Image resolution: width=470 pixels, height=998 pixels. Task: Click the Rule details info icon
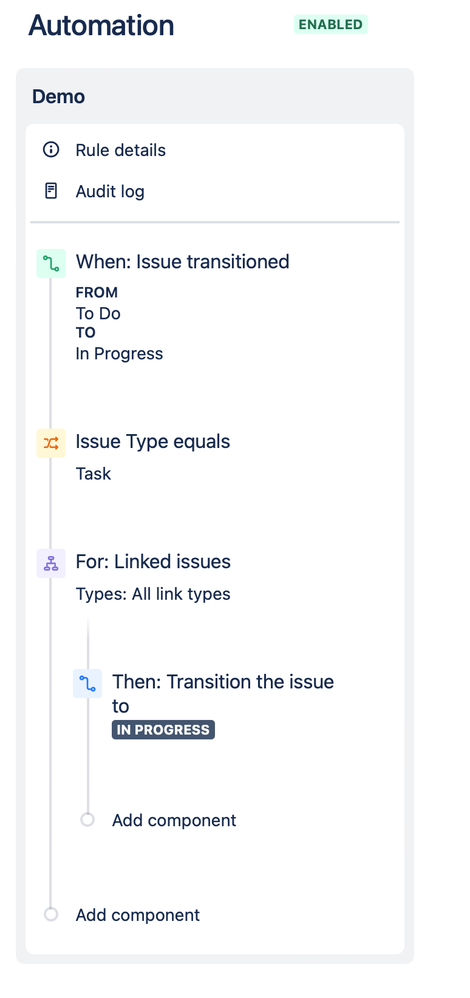[51, 150]
